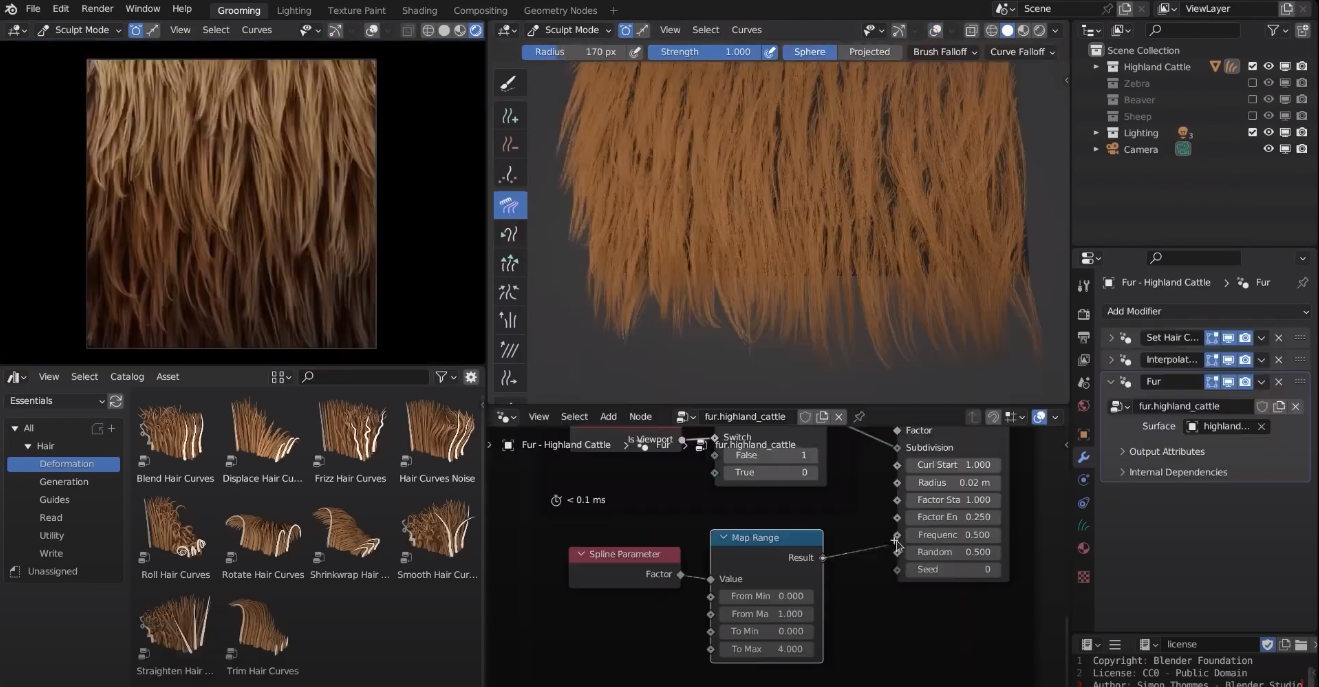Viewport: 1319px width, 687px height.
Task: Click the brush Strength slider
Action: click(x=705, y=52)
